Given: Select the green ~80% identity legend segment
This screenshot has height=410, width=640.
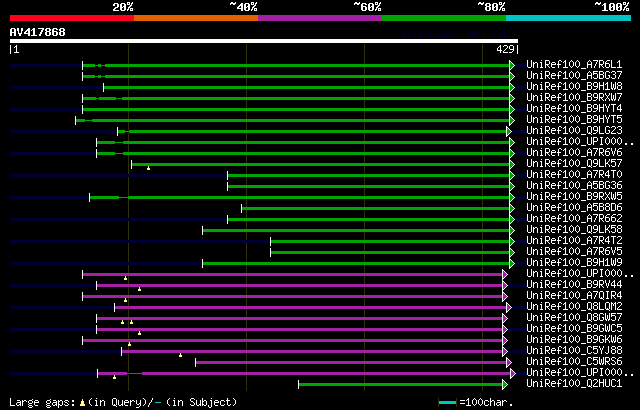Looking at the screenshot, I should pyautogui.click(x=444, y=18).
